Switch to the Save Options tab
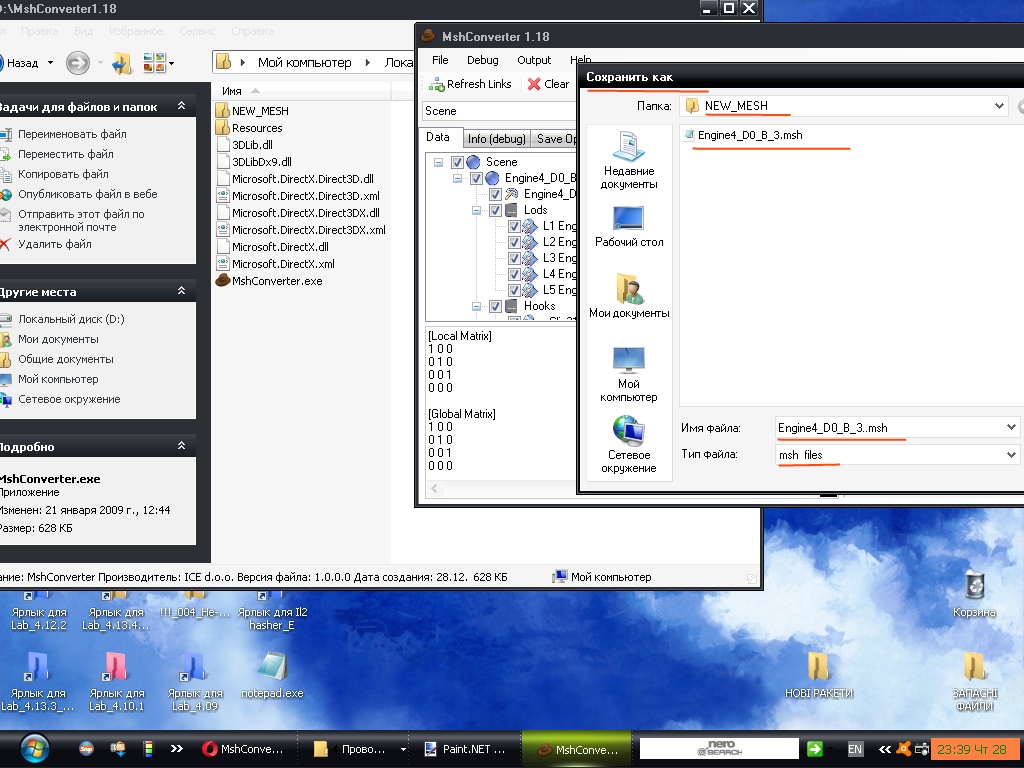Viewport: 1024px width, 768px height. tap(555, 138)
